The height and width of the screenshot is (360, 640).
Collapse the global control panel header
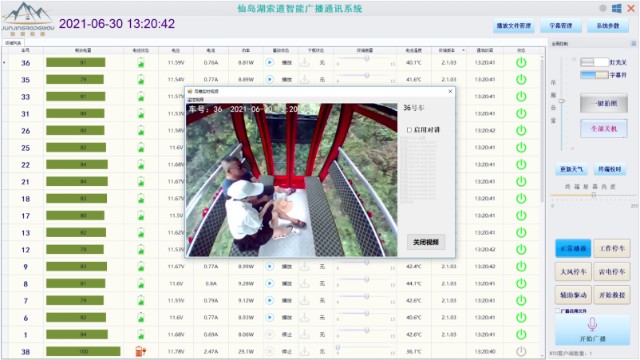click(633, 43)
